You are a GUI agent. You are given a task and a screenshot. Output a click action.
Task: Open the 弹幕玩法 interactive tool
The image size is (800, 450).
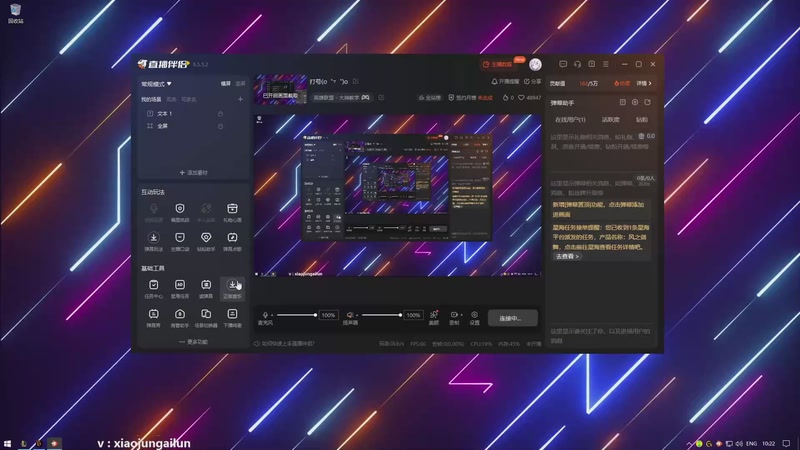[154, 241]
